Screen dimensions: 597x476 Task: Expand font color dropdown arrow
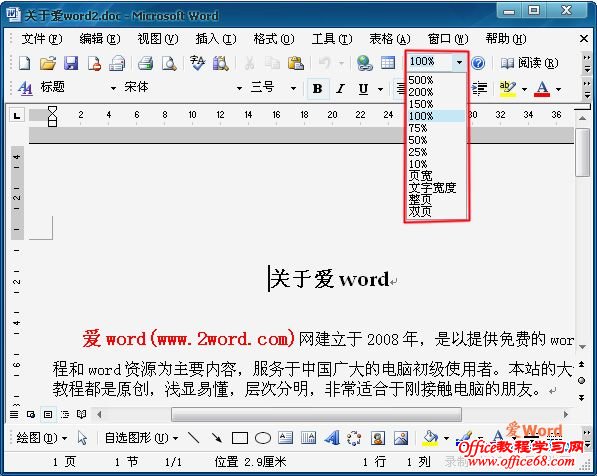tap(558, 89)
